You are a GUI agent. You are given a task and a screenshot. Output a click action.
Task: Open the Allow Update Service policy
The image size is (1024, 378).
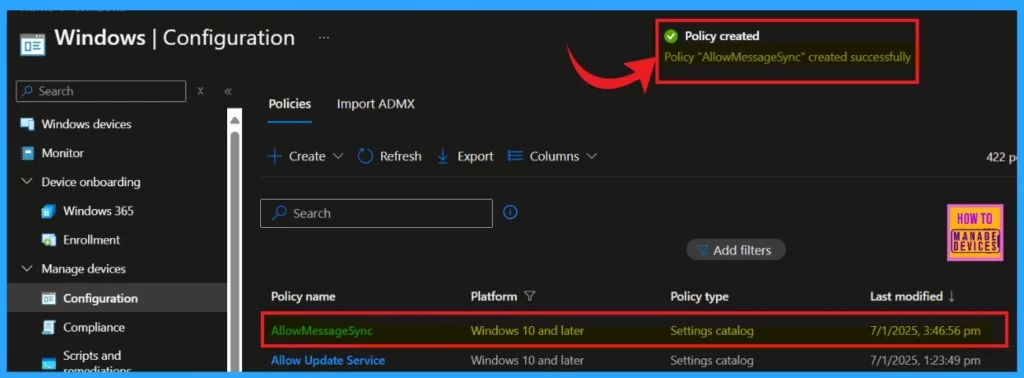328,360
